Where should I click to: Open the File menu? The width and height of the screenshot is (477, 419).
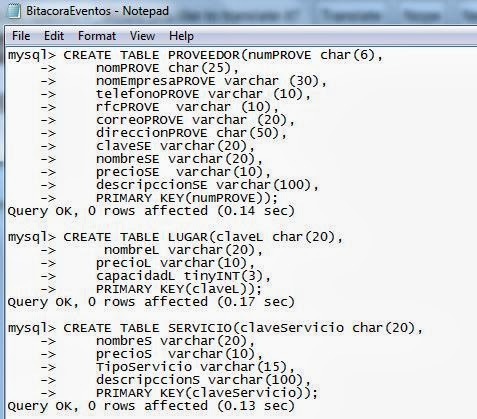21,36
